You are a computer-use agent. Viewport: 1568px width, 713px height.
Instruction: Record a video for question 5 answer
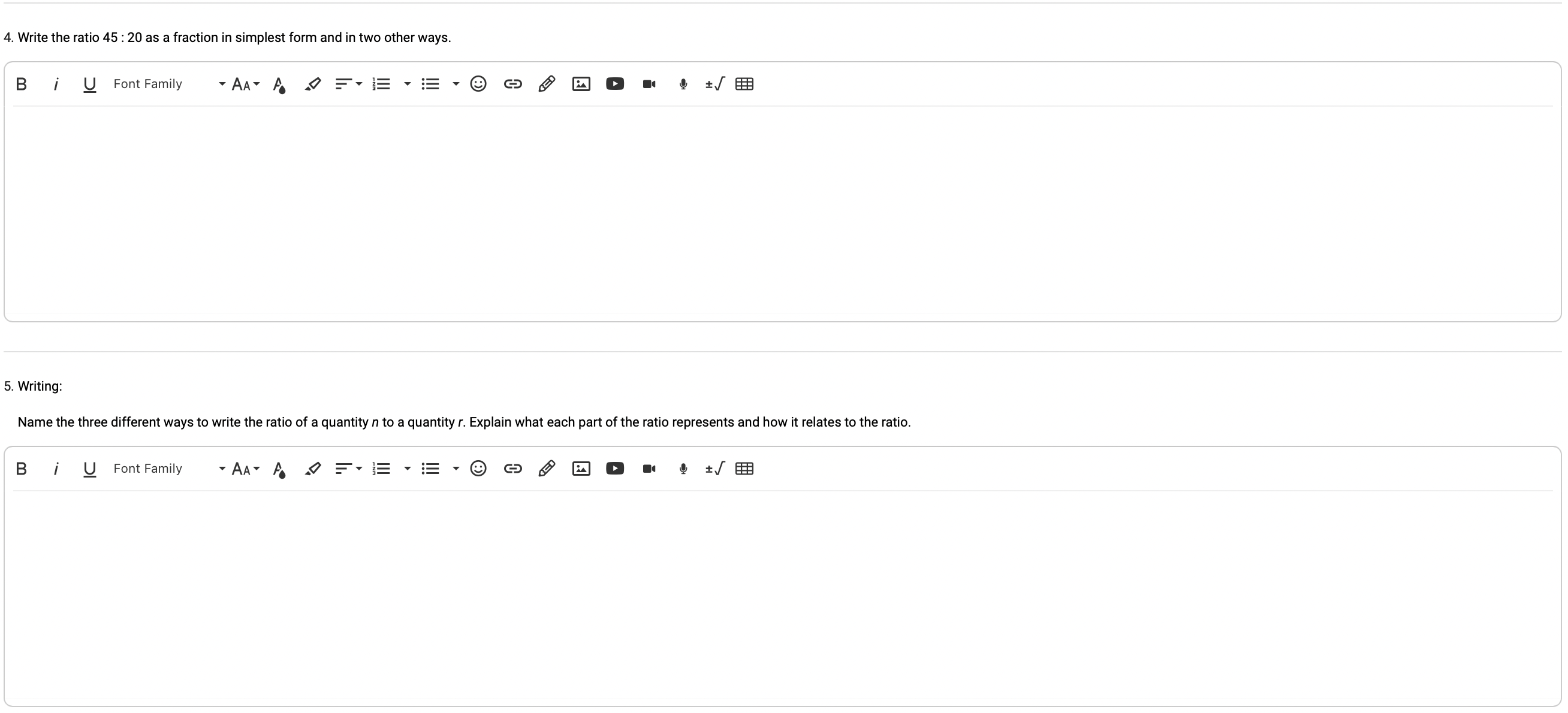(x=649, y=469)
